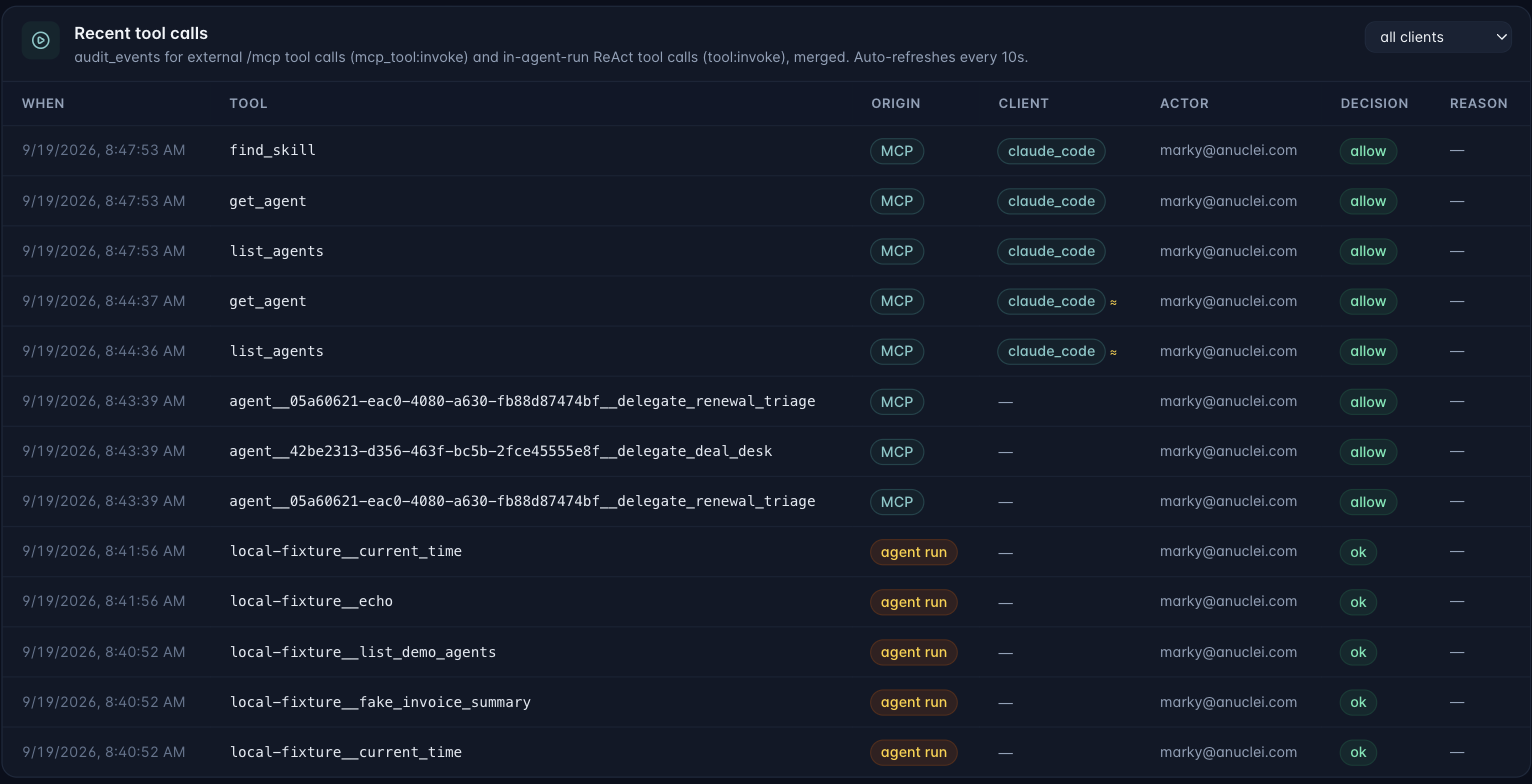Click the actor email in the find_skill row
1532x784 pixels.
tap(1228, 150)
